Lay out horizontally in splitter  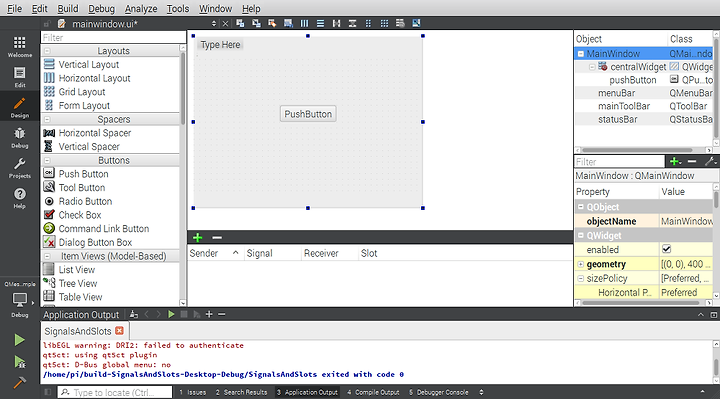click(x=336, y=23)
